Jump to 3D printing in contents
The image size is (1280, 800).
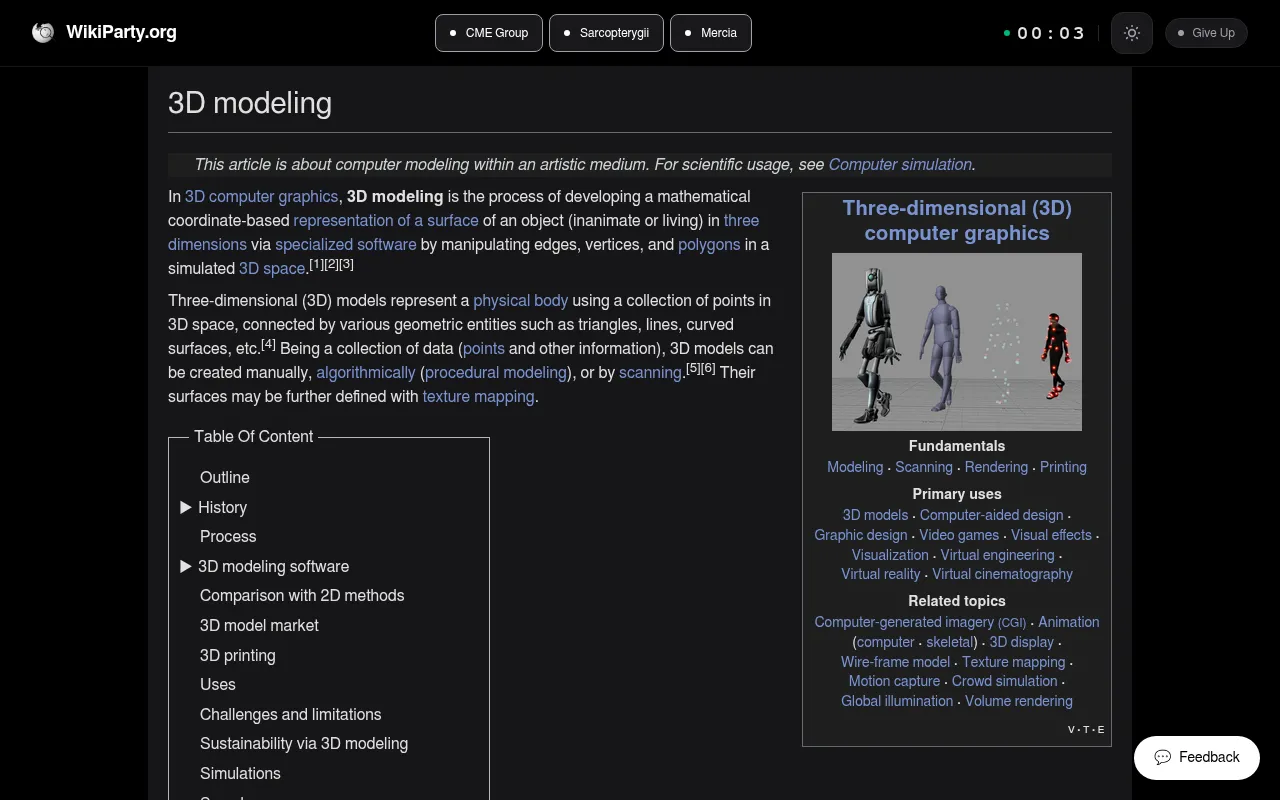(x=238, y=655)
